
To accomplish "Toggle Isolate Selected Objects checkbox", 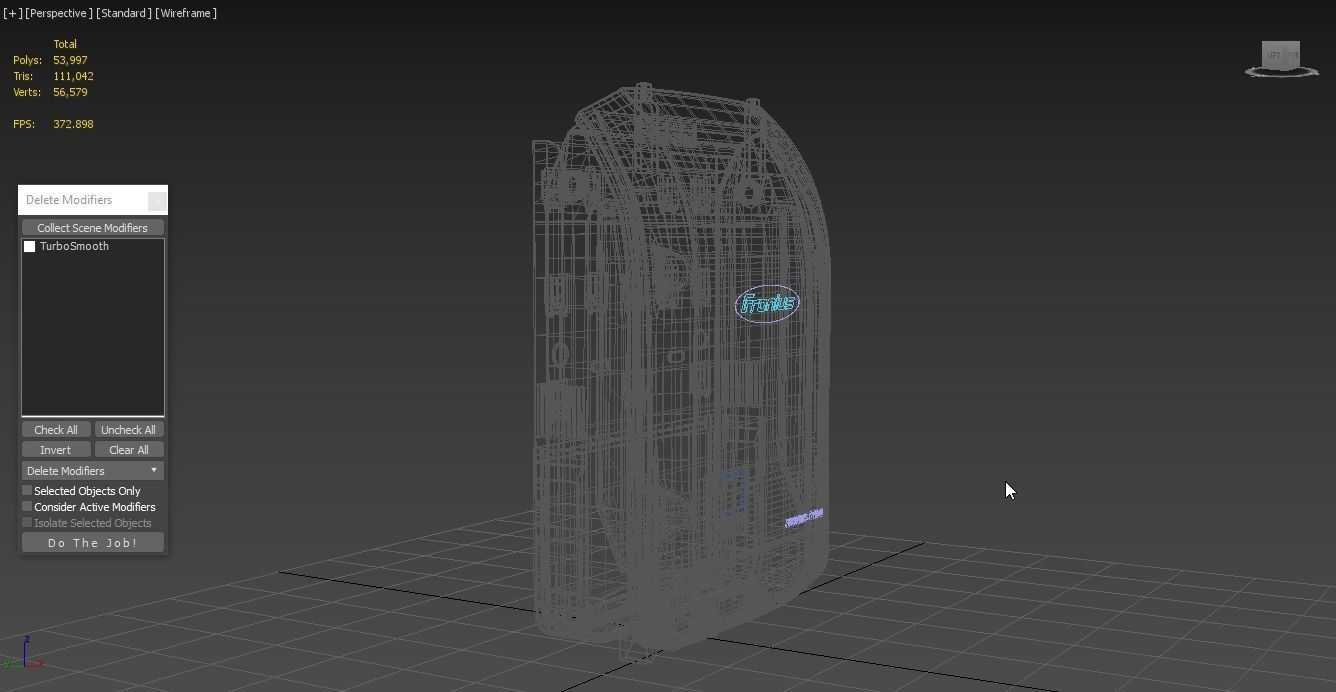I will point(27,523).
